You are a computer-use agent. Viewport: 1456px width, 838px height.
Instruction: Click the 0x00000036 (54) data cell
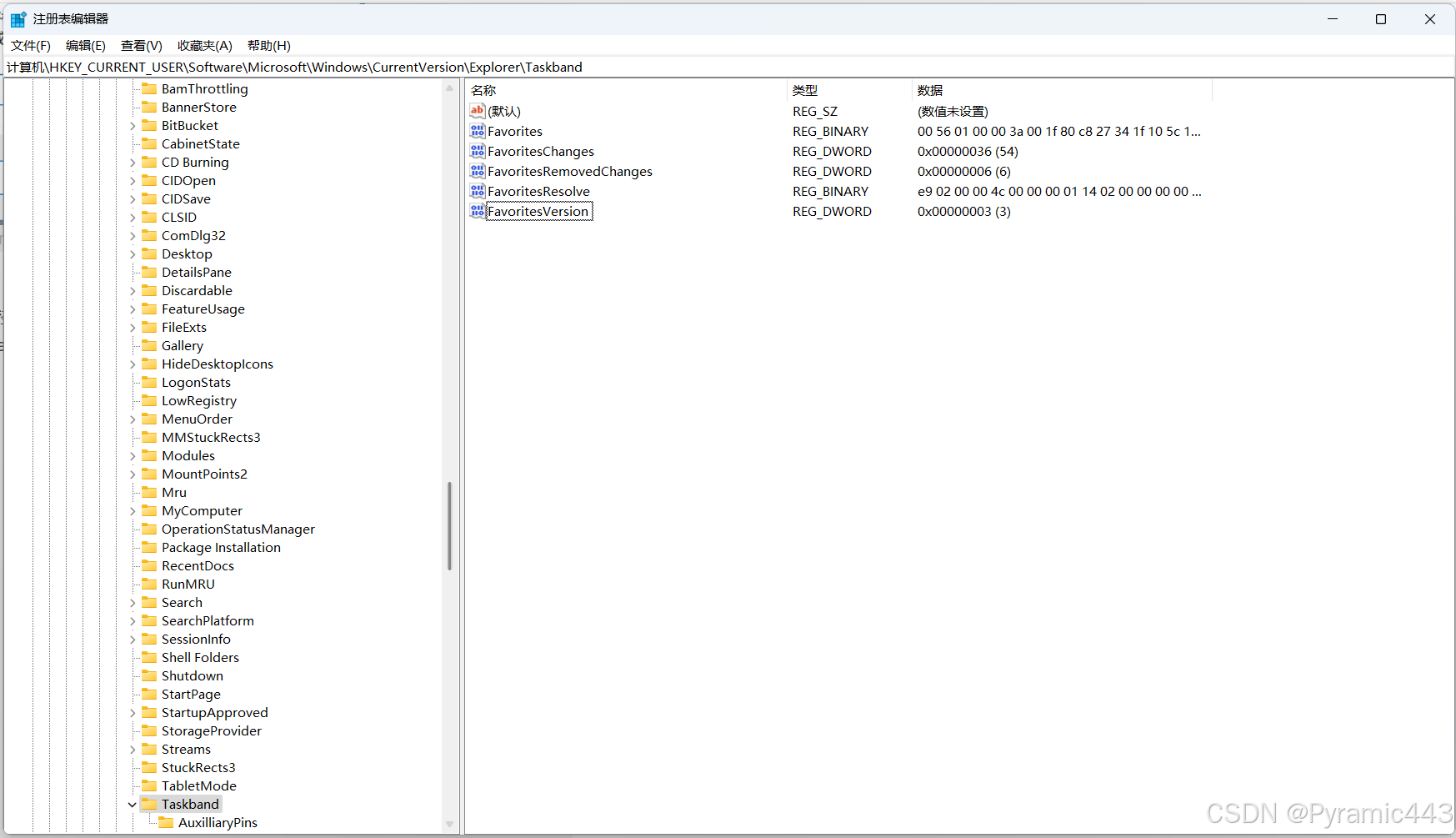pos(968,151)
